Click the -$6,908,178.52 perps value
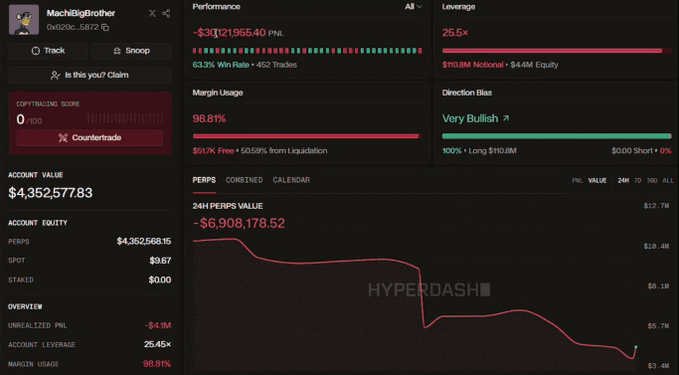679x375 pixels. click(x=239, y=223)
